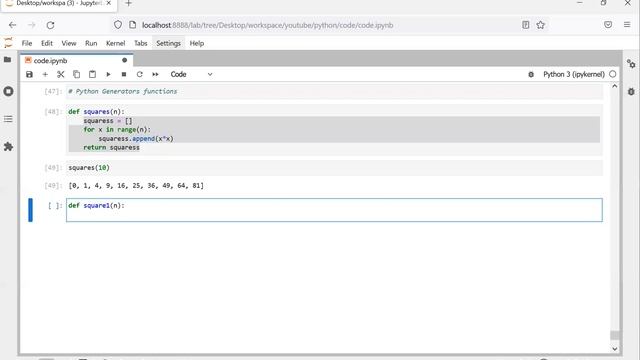Viewport: 640px width, 360px height.
Task: Open the Pocket save icon
Action: [x=608, y=25]
